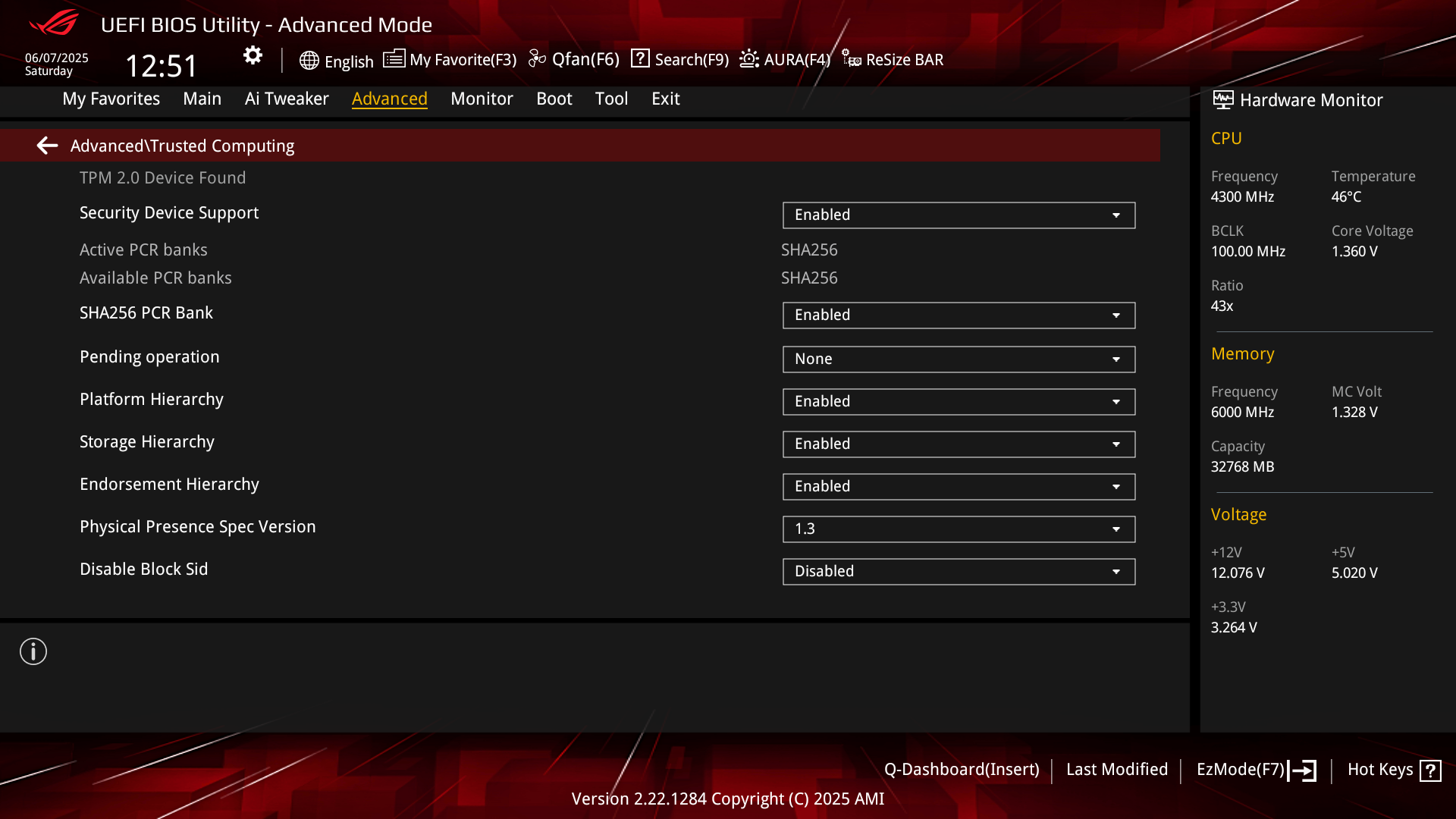
Task: Switch to the Ai Tweaker tab
Action: click(287, 99)
